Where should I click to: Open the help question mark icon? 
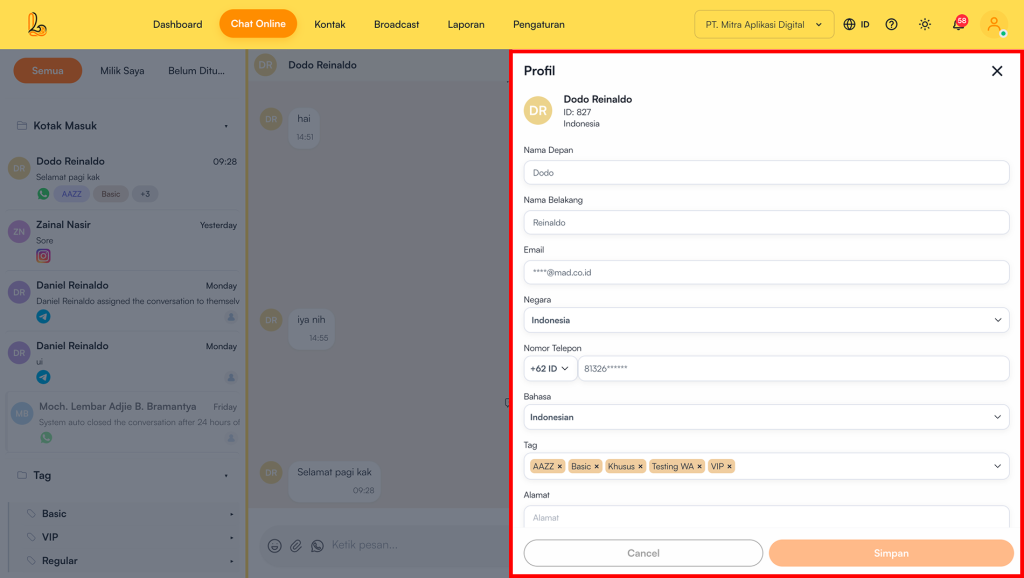point(891,24)
